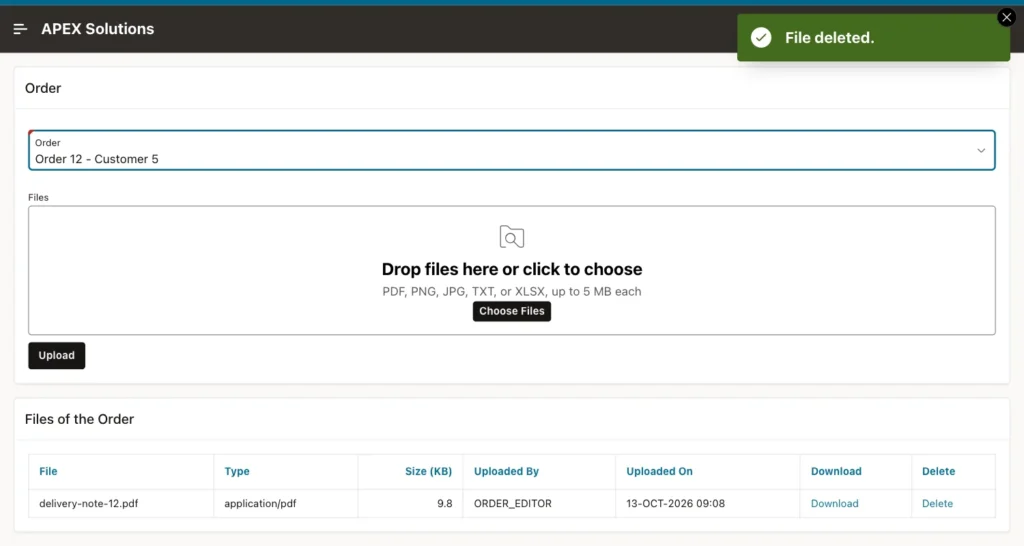The height and width of the screenshot is (546, 1024).
Task: Click the success checkmark icon in notification
Action: (x=761, y=38)
